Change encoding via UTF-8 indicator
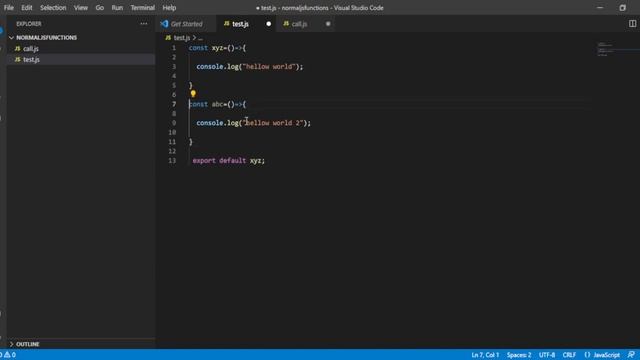The image size is (640, 360). click(547, 355)
